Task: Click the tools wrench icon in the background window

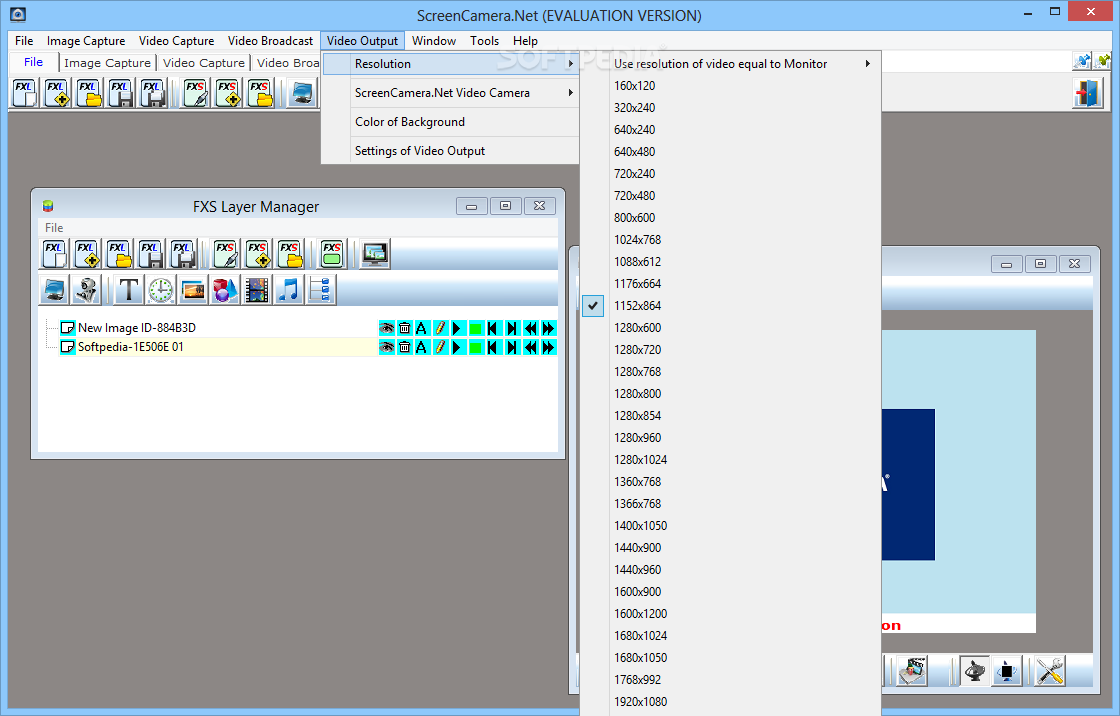Action: tap(1049, 671)
